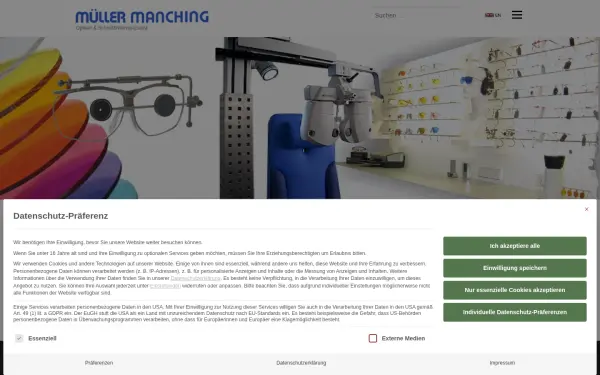Toggle the Essenziell checkbox
This screenshot has height=375, width=600.
[x=19, y=338]
